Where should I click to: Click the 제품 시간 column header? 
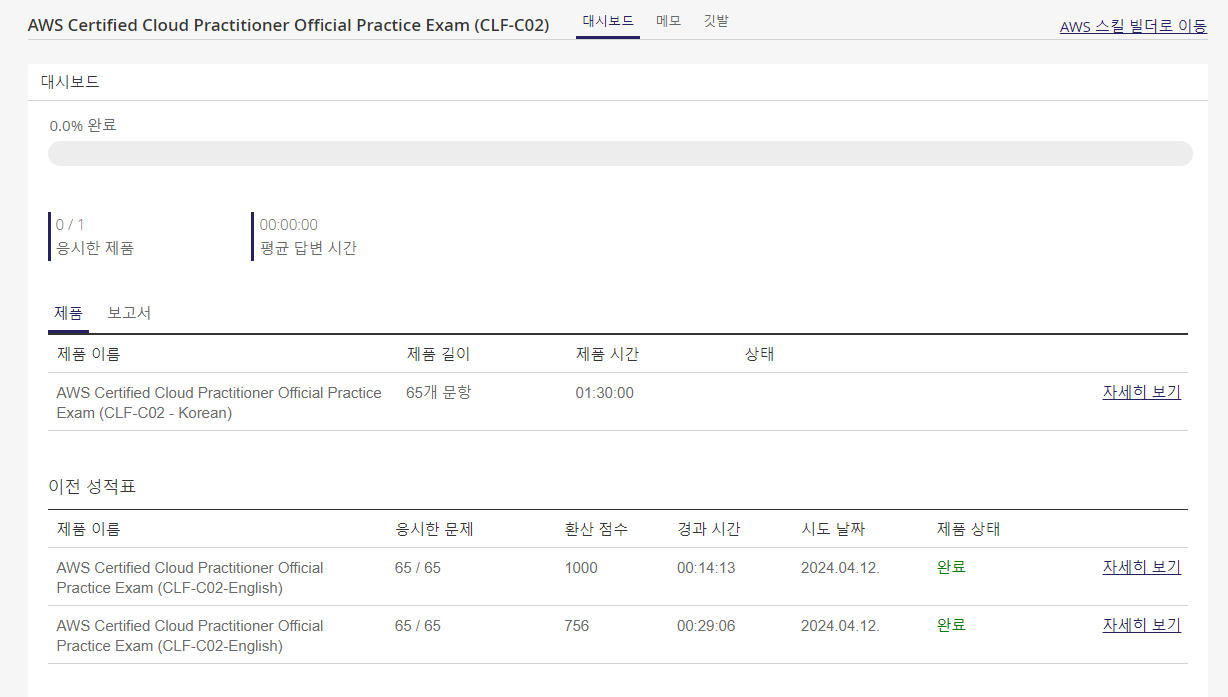pos(607,354)
